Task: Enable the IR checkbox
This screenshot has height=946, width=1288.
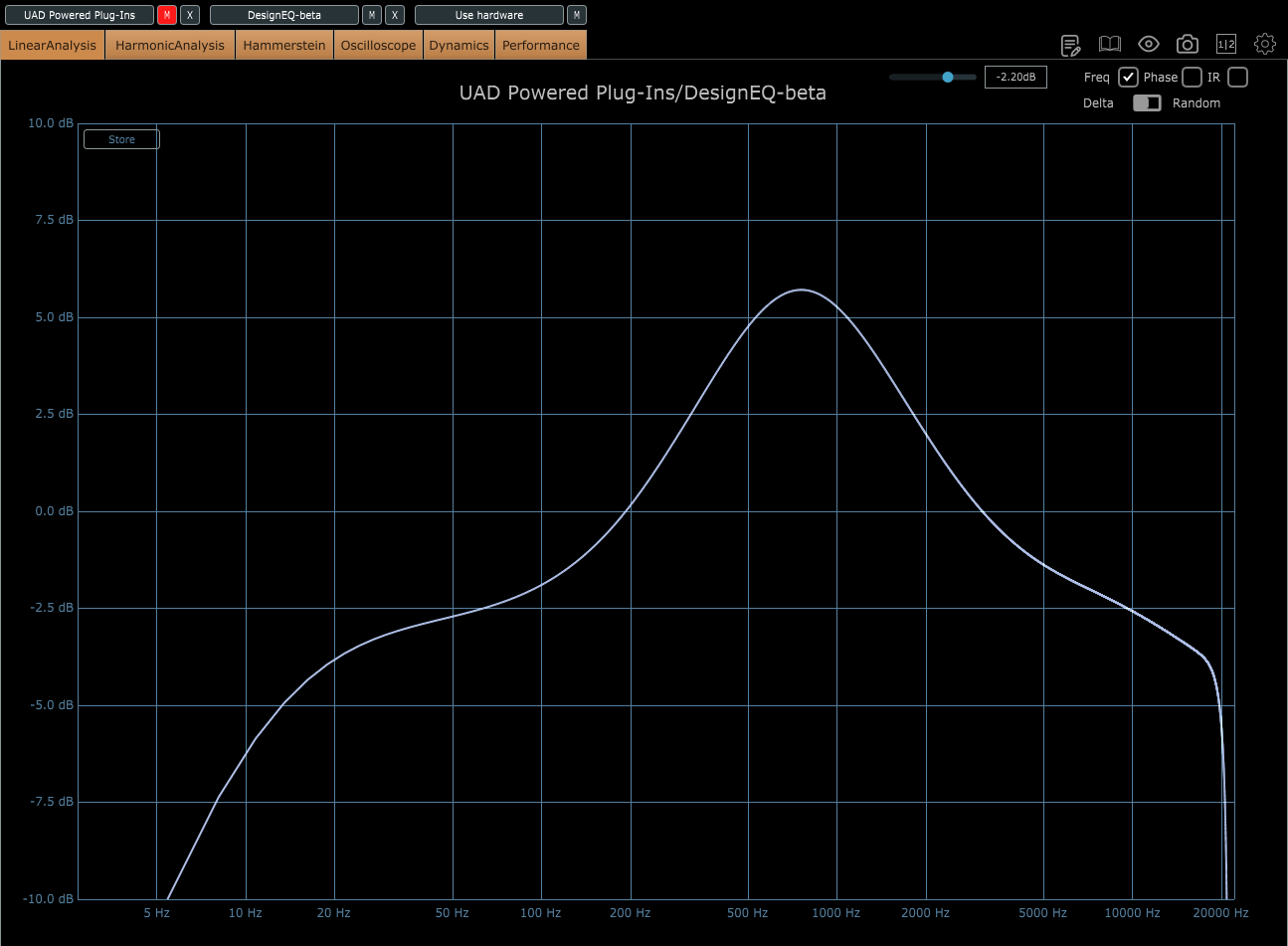Action: 1237,78
